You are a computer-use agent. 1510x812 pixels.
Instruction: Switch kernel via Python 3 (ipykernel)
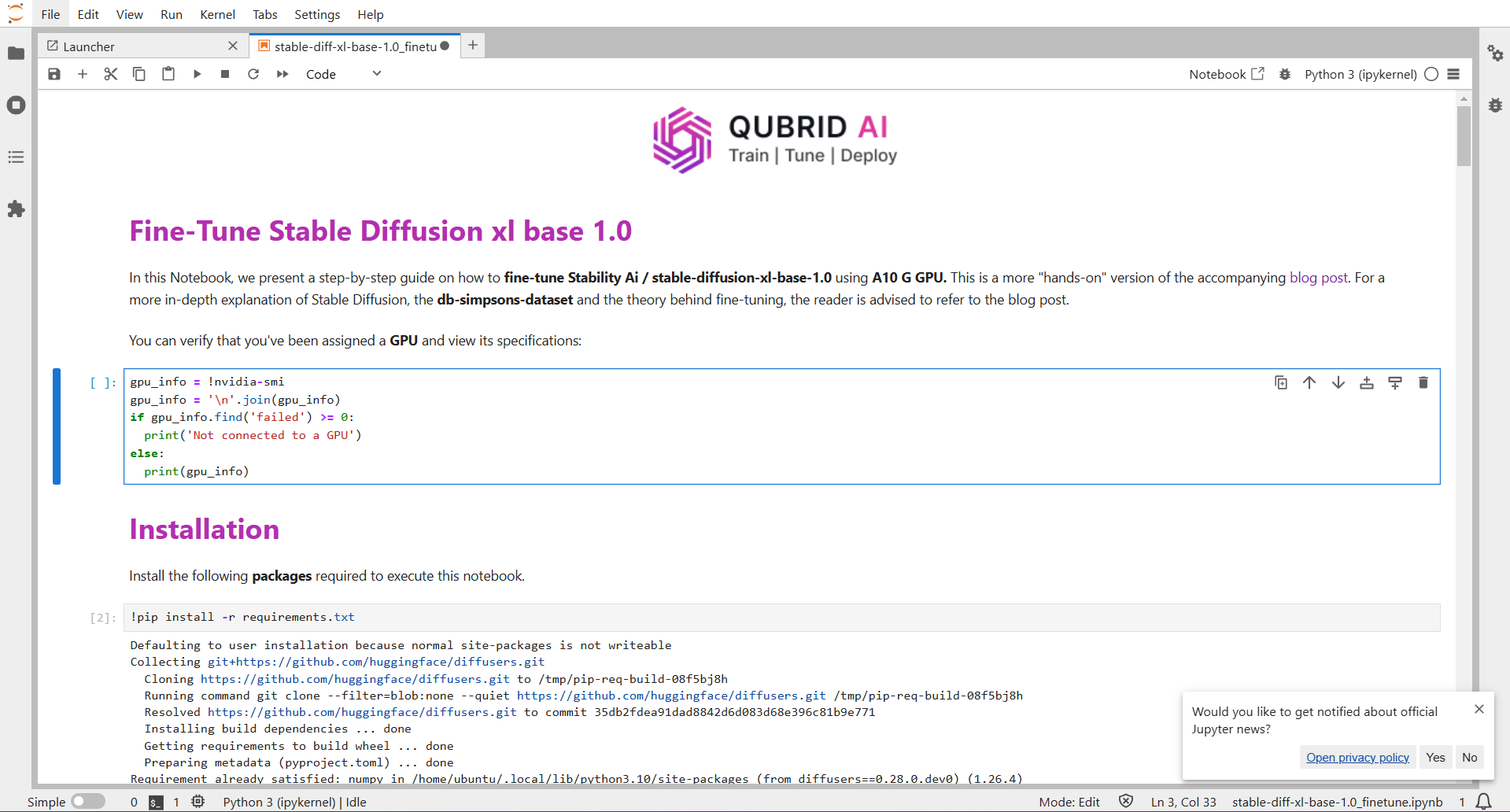tap(1360, 74)
